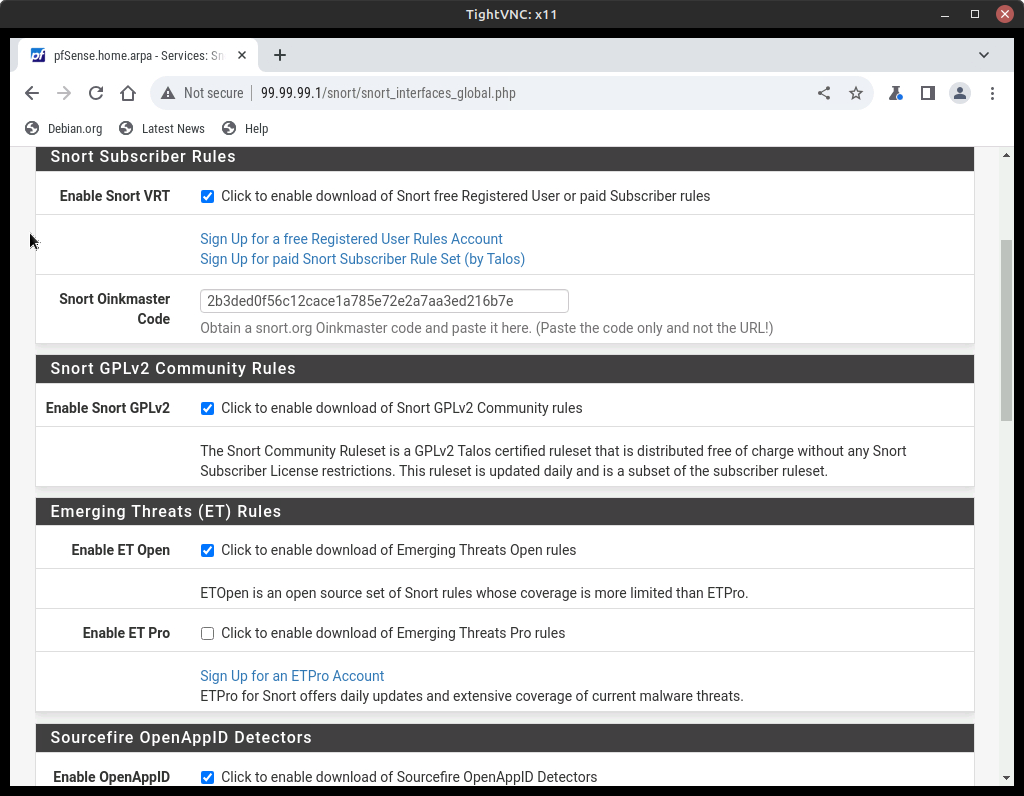Open Sign Up for an ETPro Account
The width and height of the screenshot is (1024, 796).
(x=292, y=676)
